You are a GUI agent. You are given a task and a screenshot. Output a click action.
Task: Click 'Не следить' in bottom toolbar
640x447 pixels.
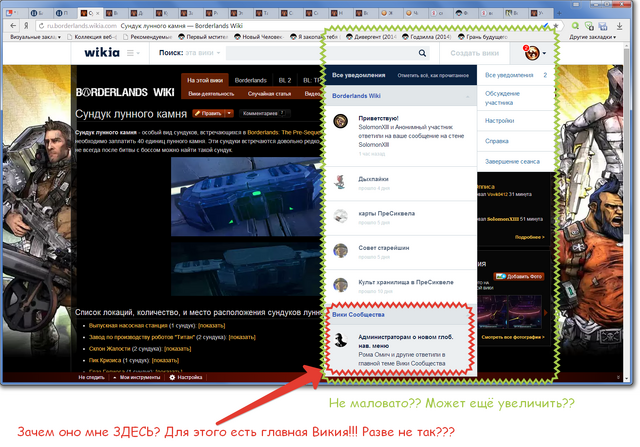click(91, 378)
